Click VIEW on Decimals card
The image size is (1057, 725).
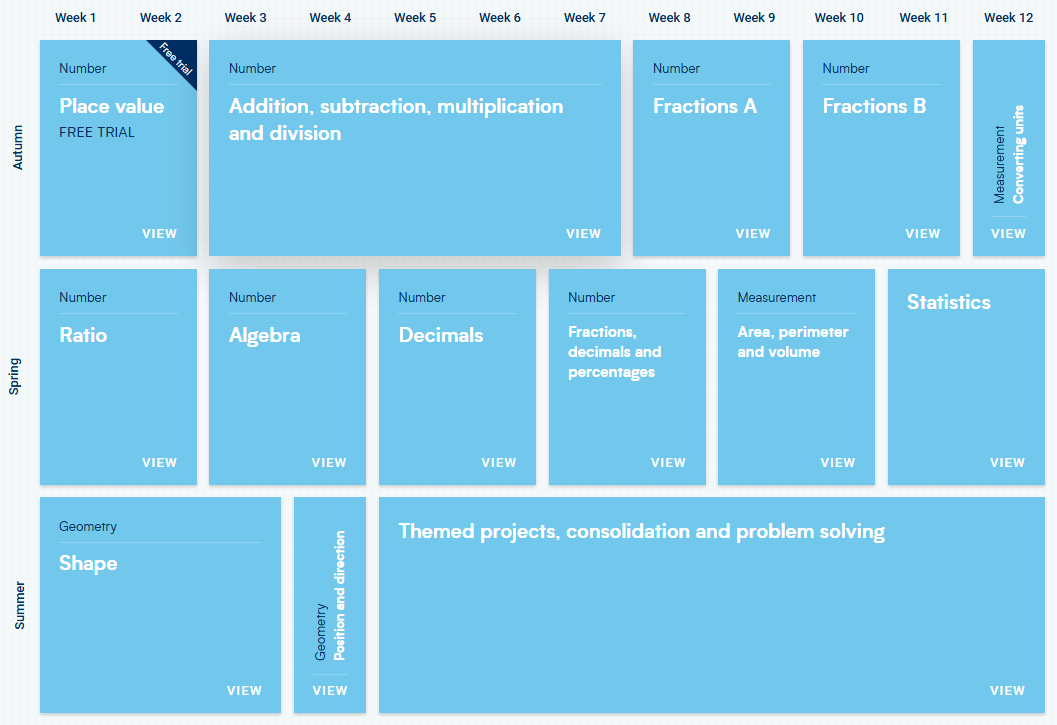click(498, 463)
